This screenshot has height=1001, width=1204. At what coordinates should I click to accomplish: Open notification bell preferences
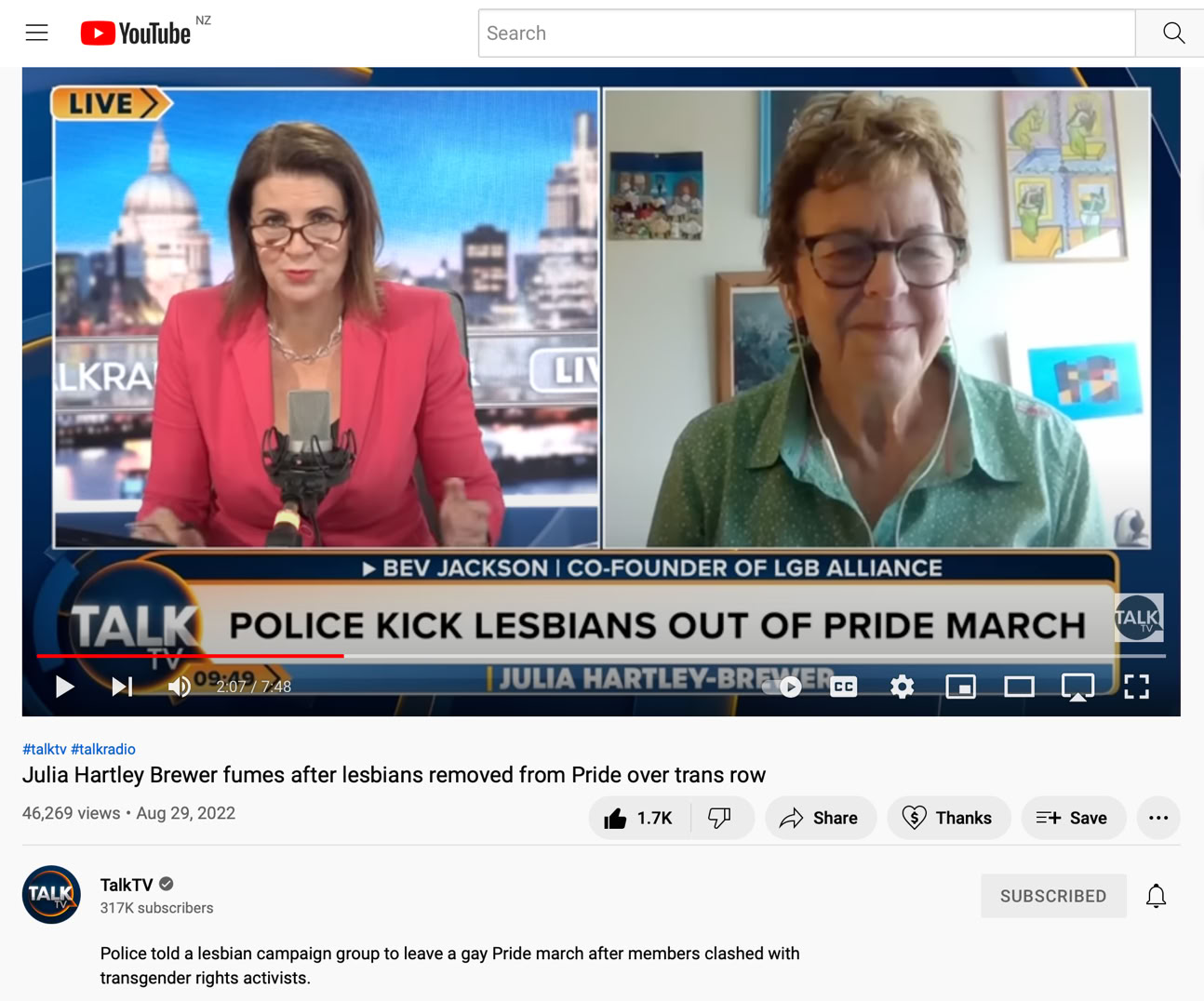[x=1156, y=896]
